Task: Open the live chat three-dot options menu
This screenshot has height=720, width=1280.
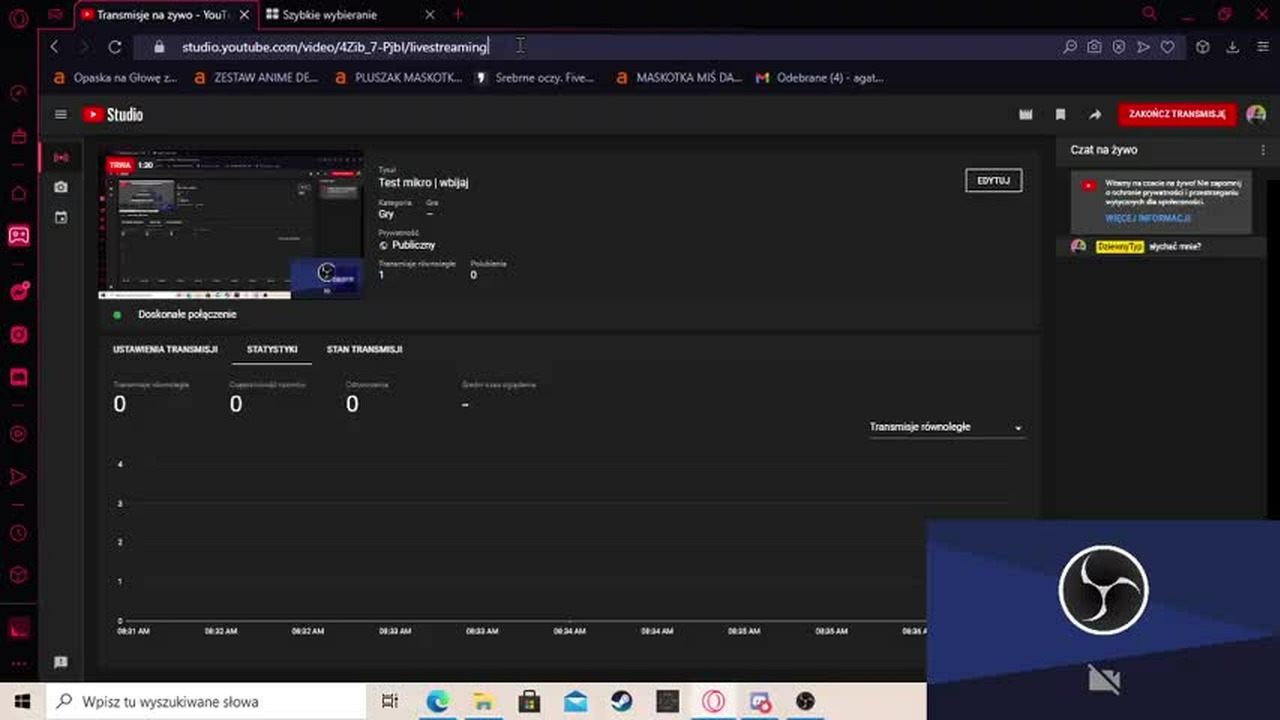Action: pos(1263,150)
